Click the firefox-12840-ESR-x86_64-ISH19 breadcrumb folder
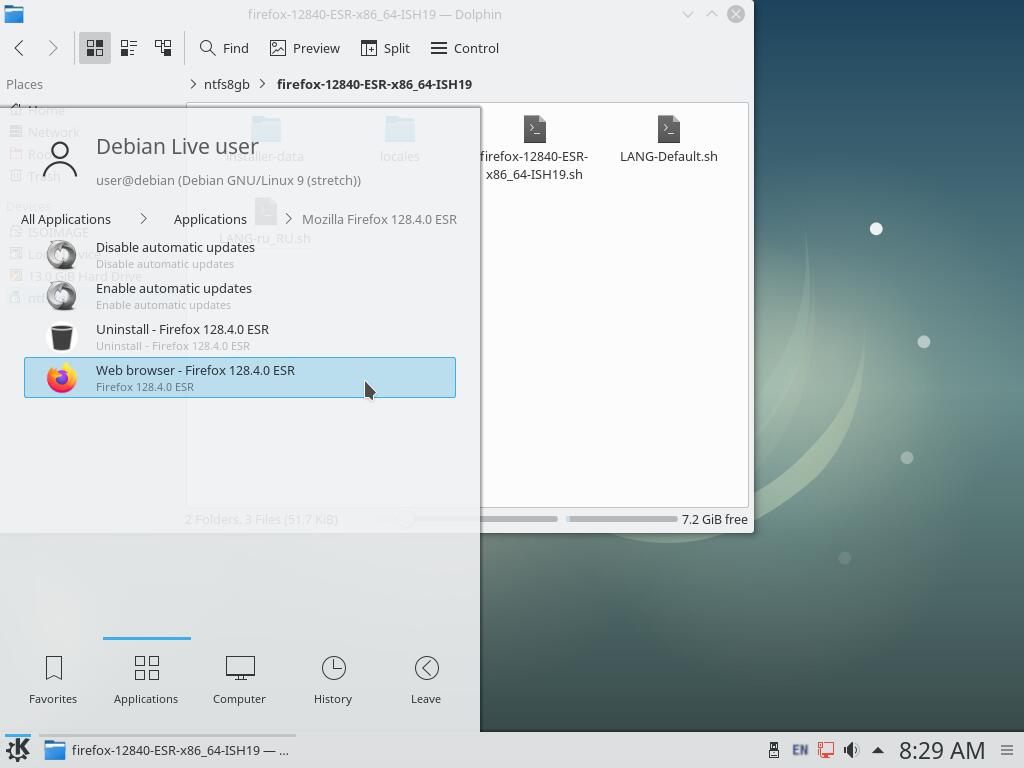1024x768 pixels. (x=374, y=84)
